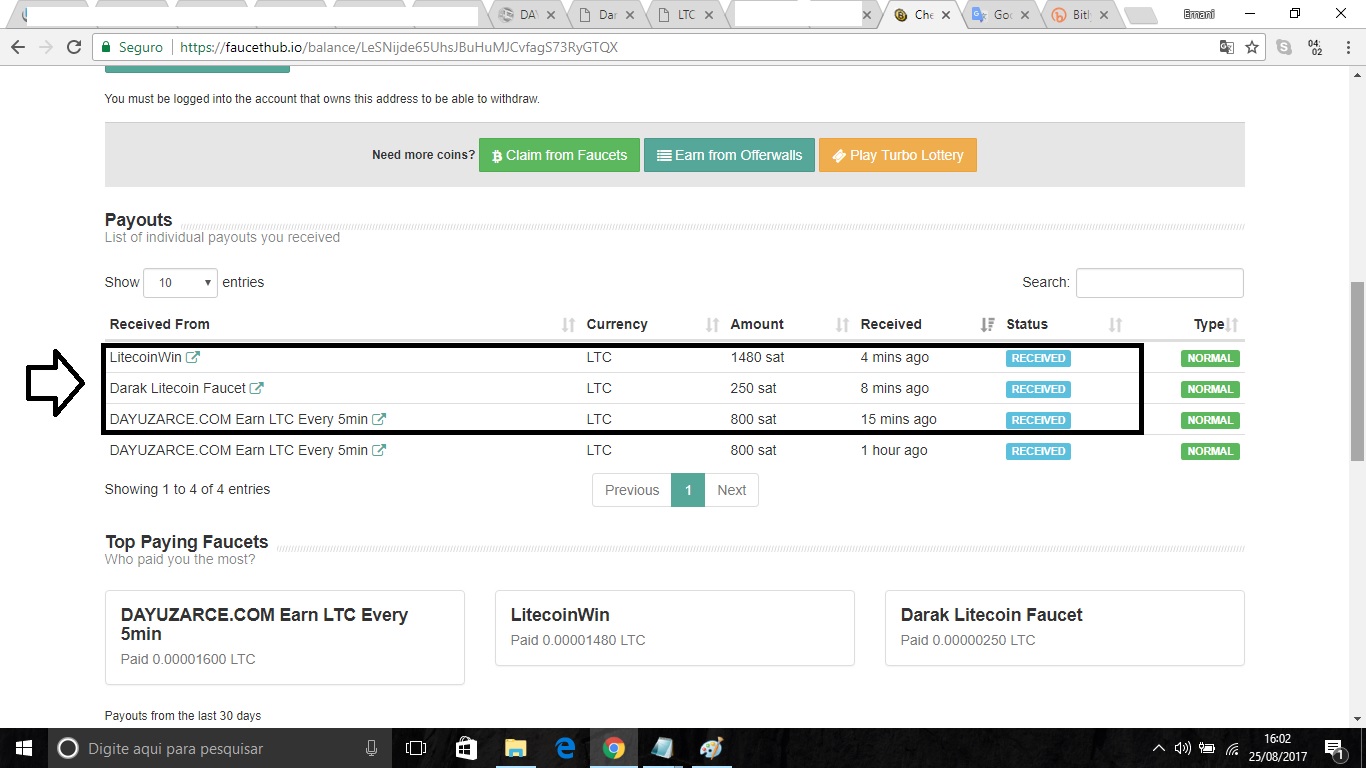
Task: Sort by Amount column arrows
Action: (842, 324)
